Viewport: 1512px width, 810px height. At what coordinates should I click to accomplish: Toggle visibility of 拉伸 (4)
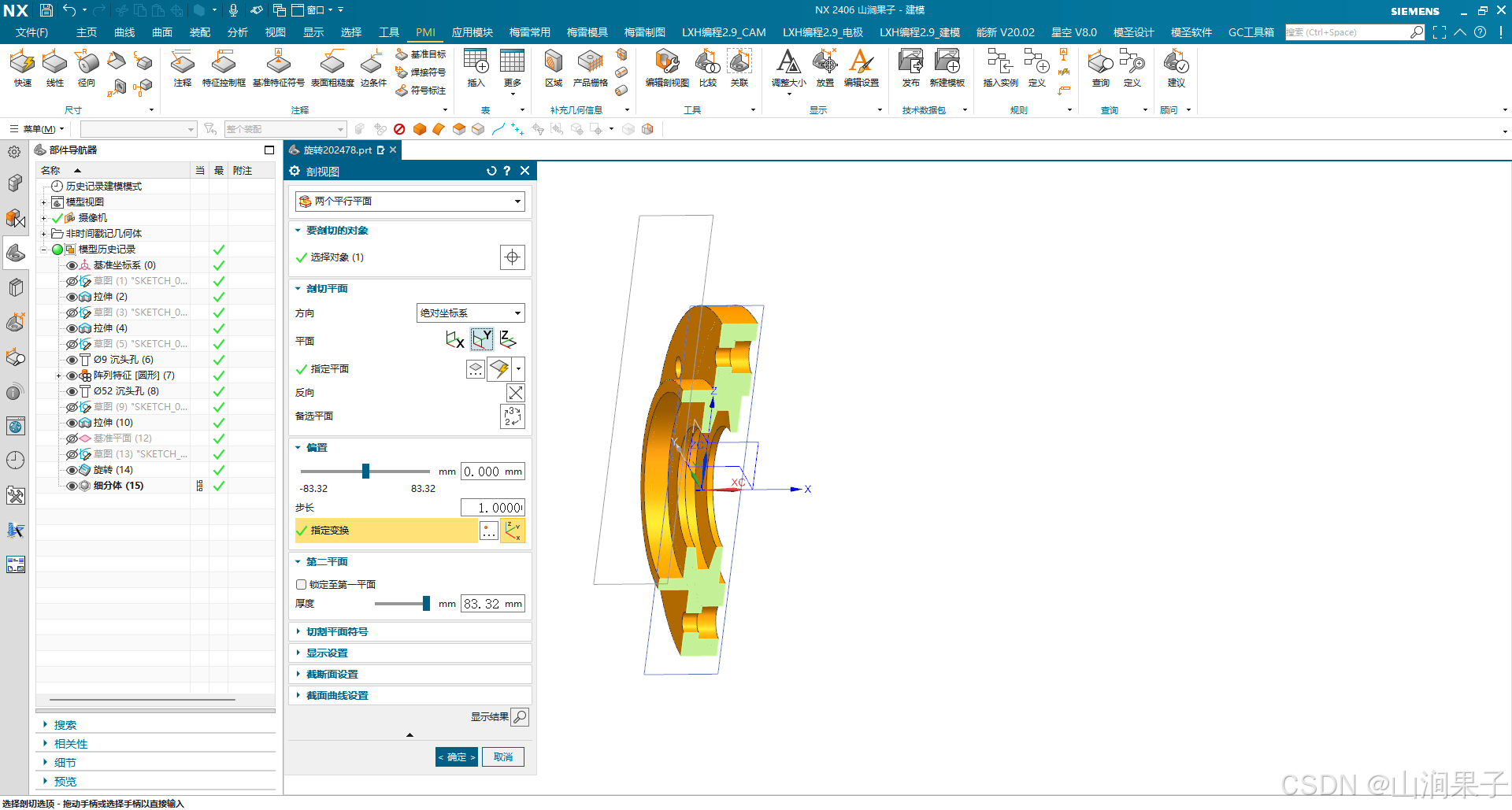pos(72,328)
